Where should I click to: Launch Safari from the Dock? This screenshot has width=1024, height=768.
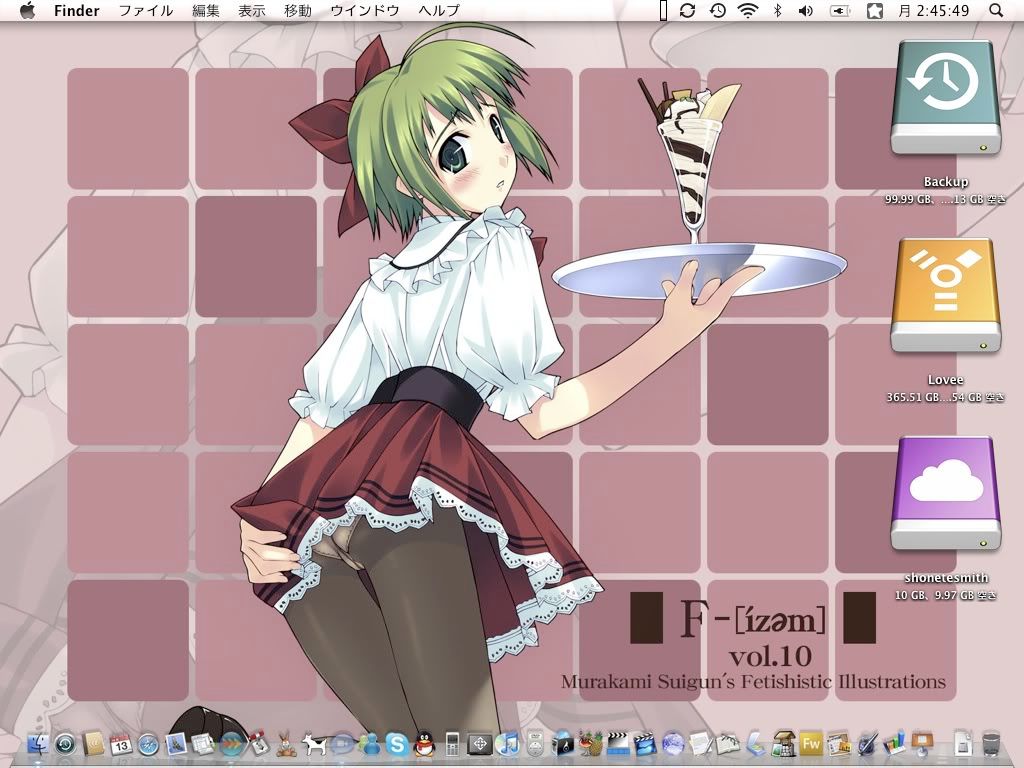tap(148, 744)
